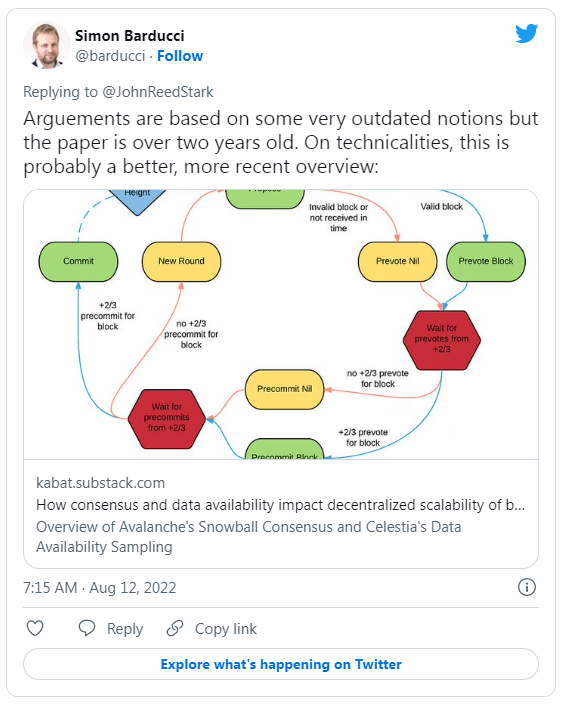Open the @JohnReedStark replying-to mention
The height and width of the screenshot is (704, 564).
pyautogui.click(x=158, y=92)
